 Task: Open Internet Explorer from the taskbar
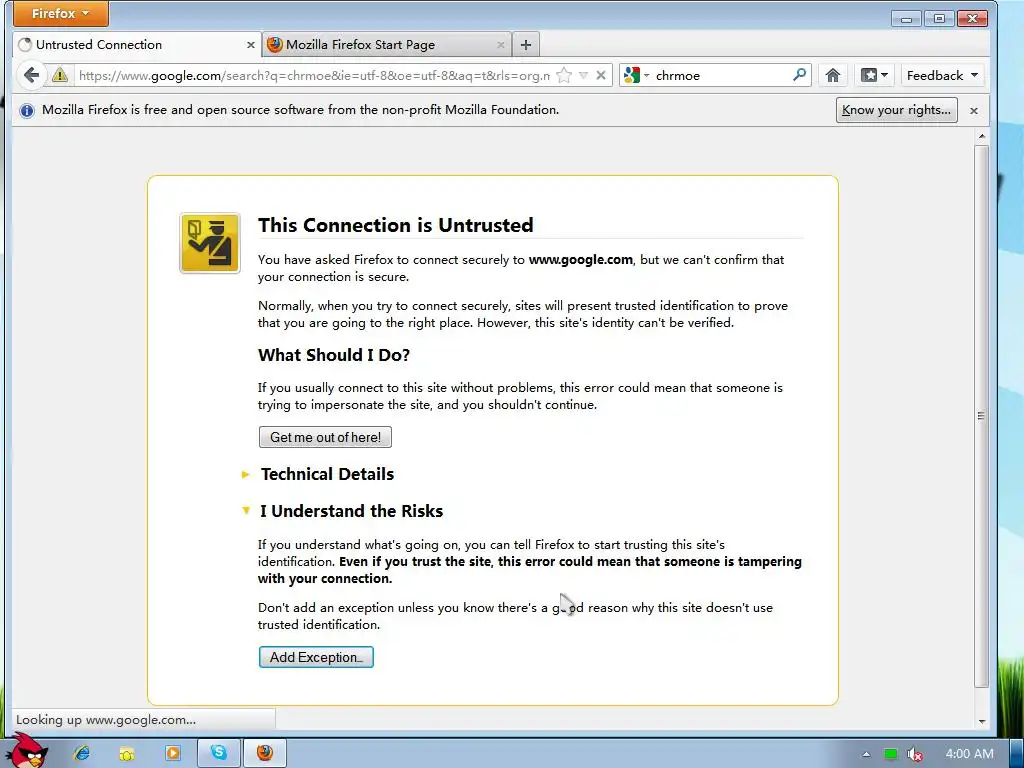pos(82,753)
